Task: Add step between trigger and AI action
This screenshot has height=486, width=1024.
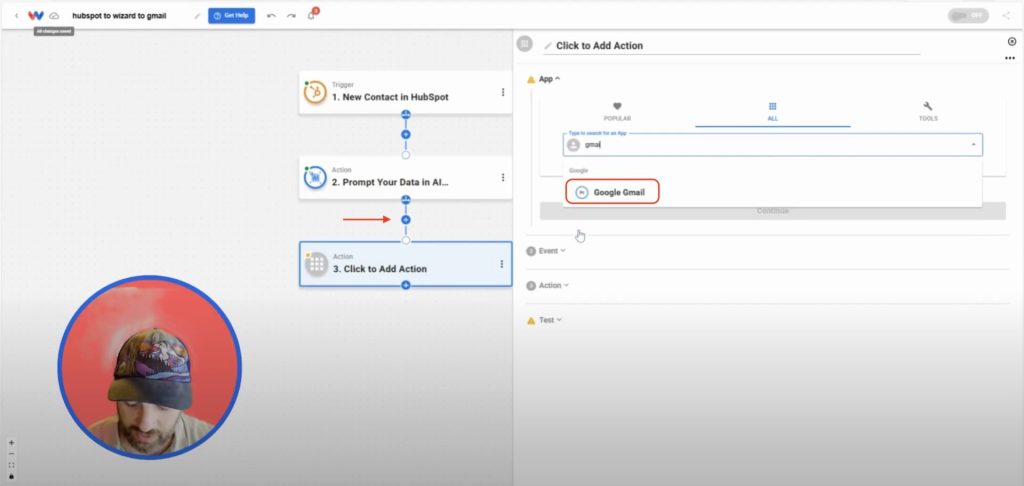Action: point(406,135)
